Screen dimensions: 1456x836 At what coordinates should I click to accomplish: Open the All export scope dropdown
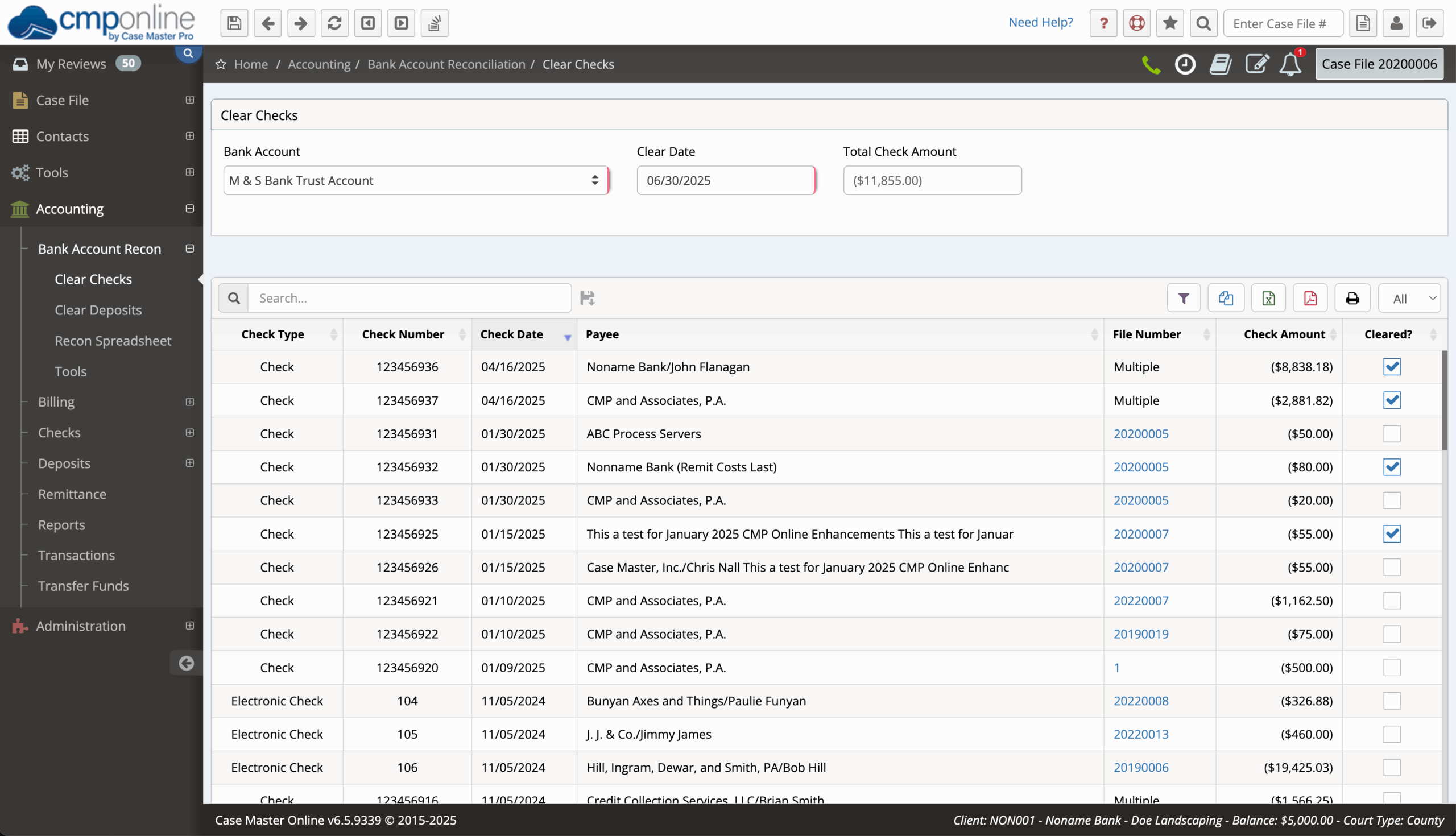coord(1409,297)
